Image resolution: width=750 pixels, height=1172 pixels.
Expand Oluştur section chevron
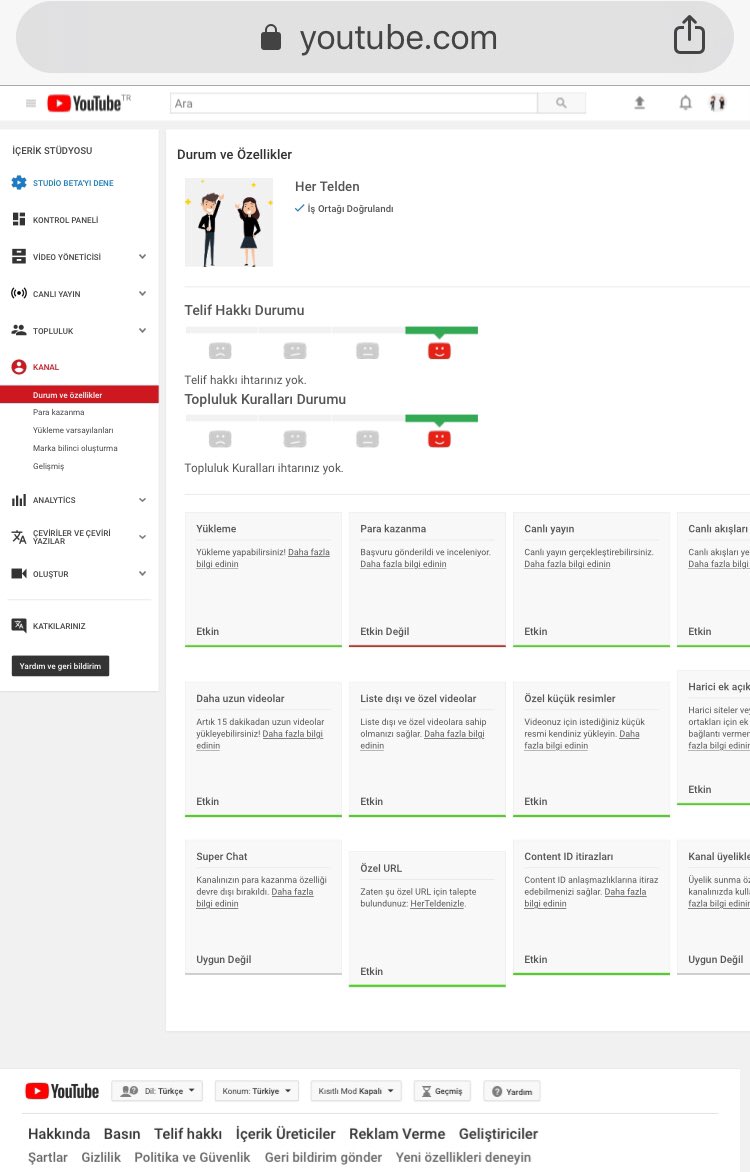(x=142, y=573)
